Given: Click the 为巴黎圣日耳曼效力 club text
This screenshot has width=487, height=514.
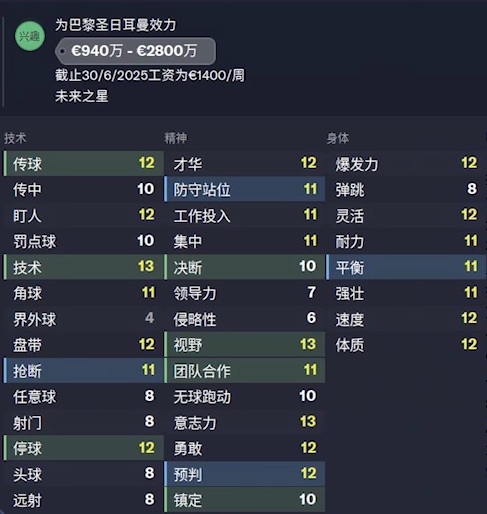Looking at the screenshot, I should [x=115, y=25].
